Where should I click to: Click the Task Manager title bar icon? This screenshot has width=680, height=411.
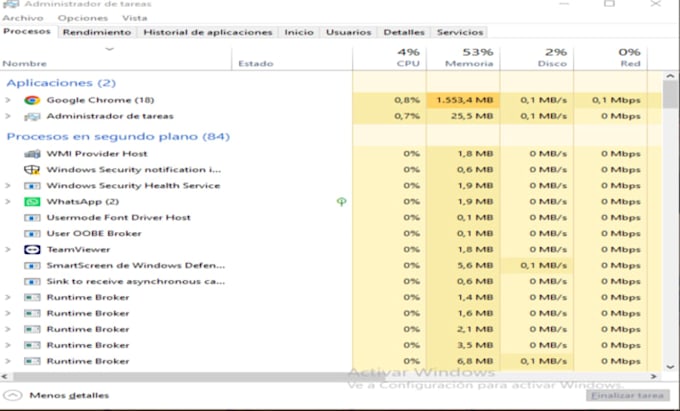tap(10, 4)
